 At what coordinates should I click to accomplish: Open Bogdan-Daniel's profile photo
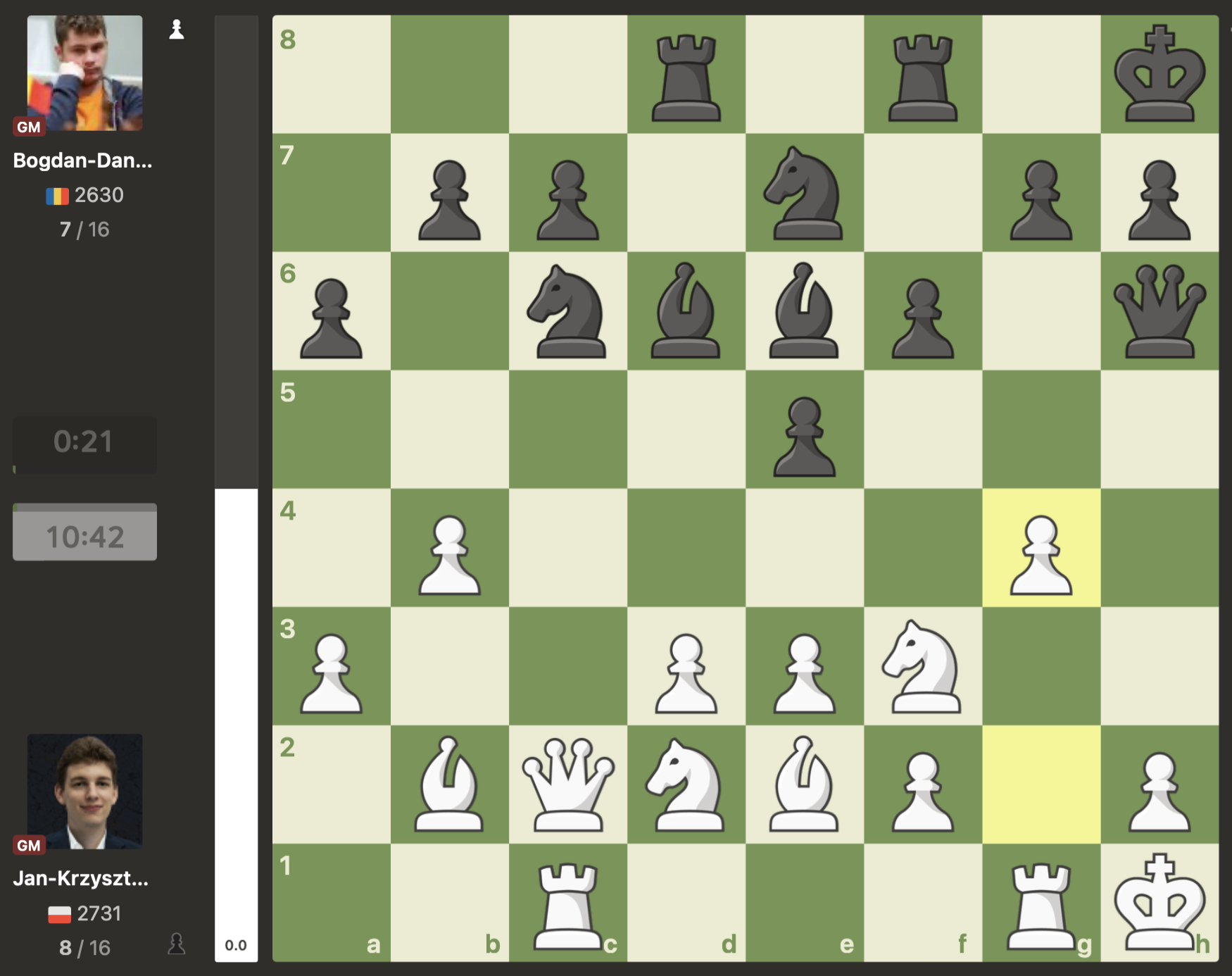(x=84, y=73)
